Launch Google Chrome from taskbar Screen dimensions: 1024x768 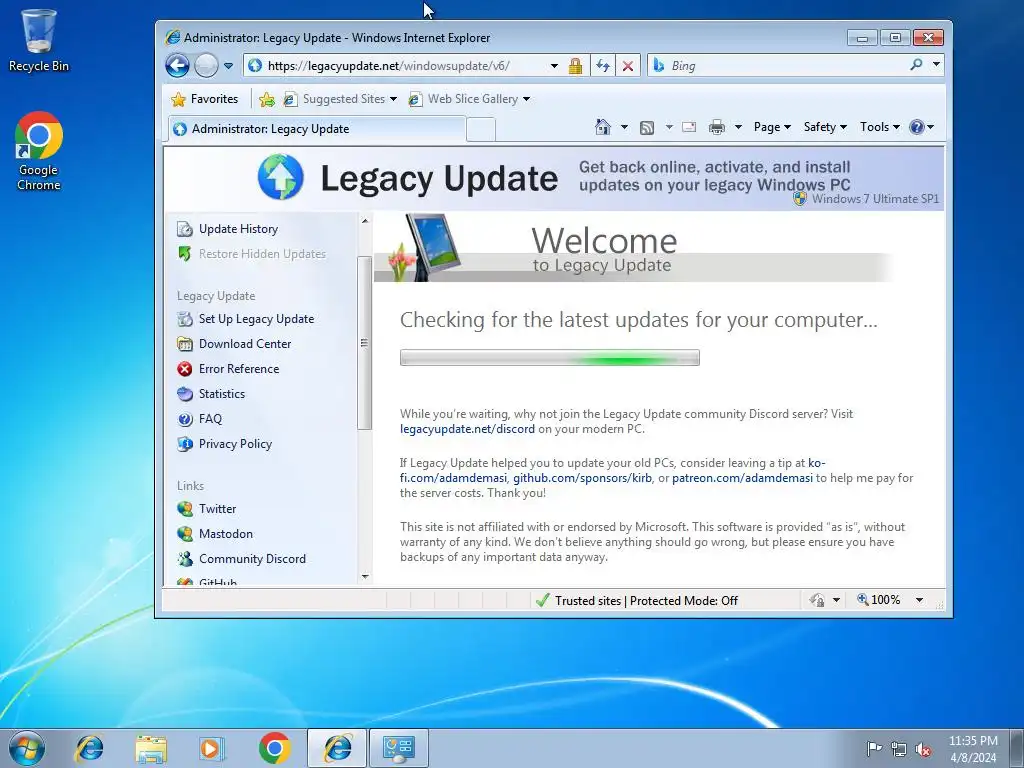(274, 748)
